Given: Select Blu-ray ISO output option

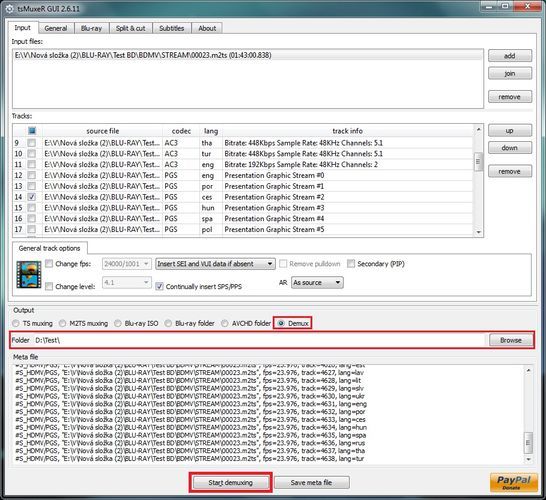Looking at the screenshot, I should pyautogui.click(x=118, y=323).
